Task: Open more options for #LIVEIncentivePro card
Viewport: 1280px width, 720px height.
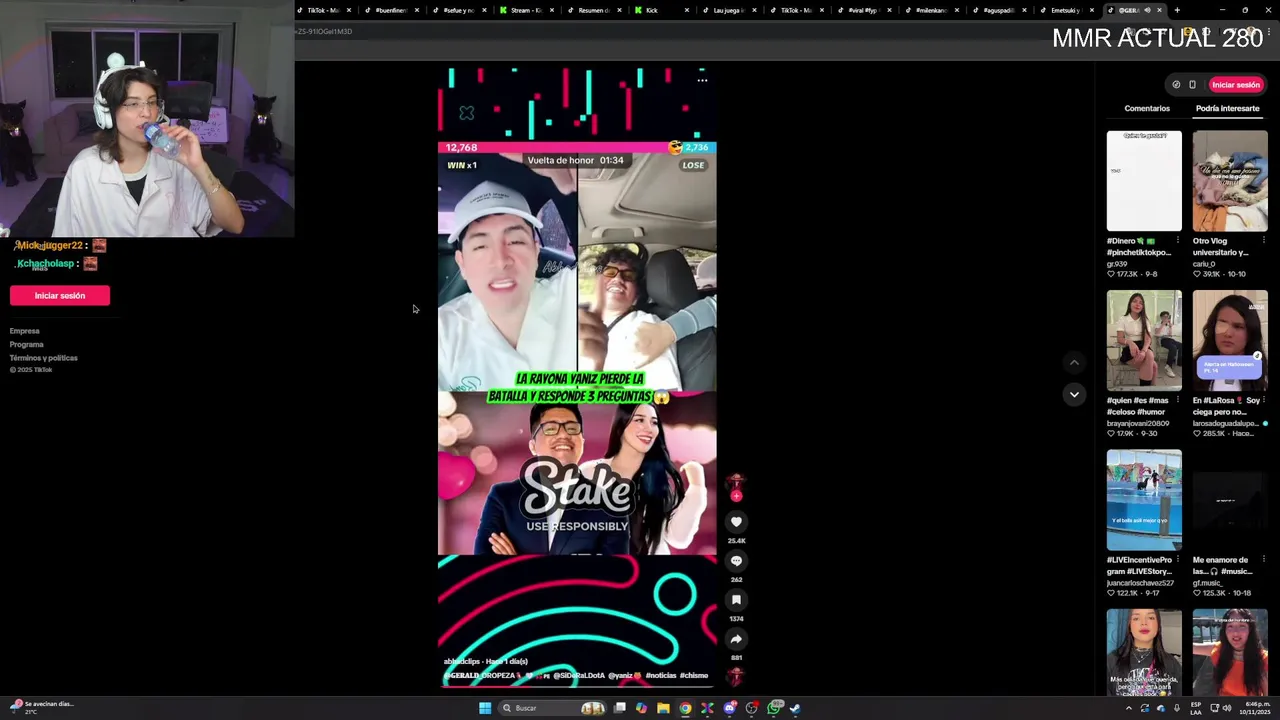Action: [x=1177, y=560]
